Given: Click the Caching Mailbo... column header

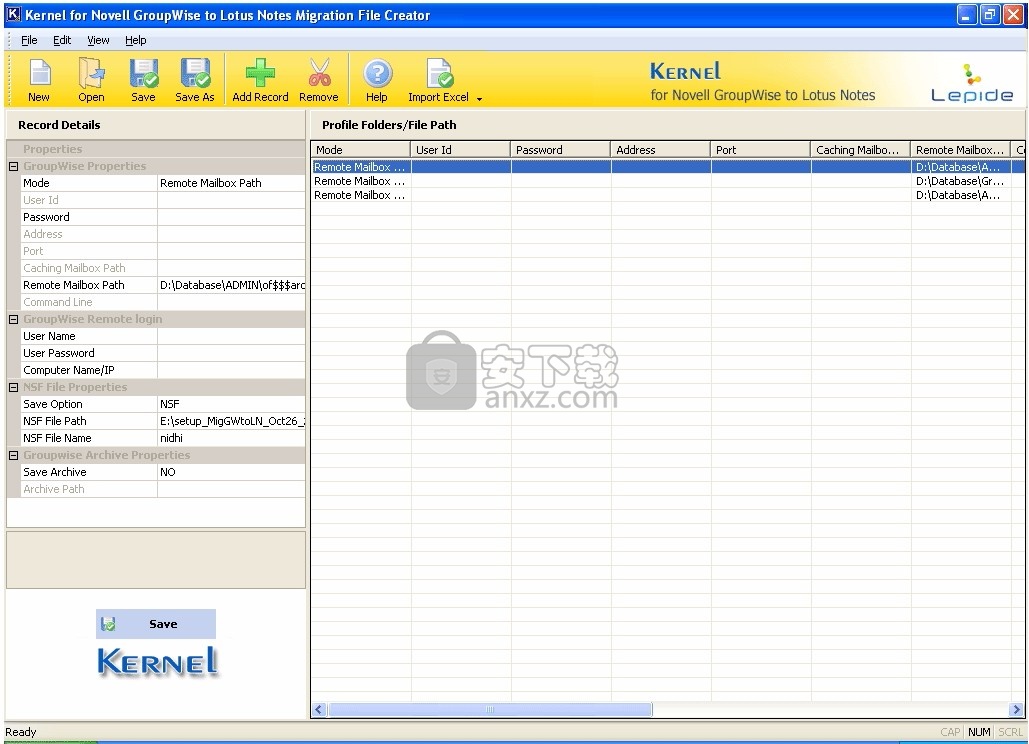Looking at the screenshot, I should point(860,150).
